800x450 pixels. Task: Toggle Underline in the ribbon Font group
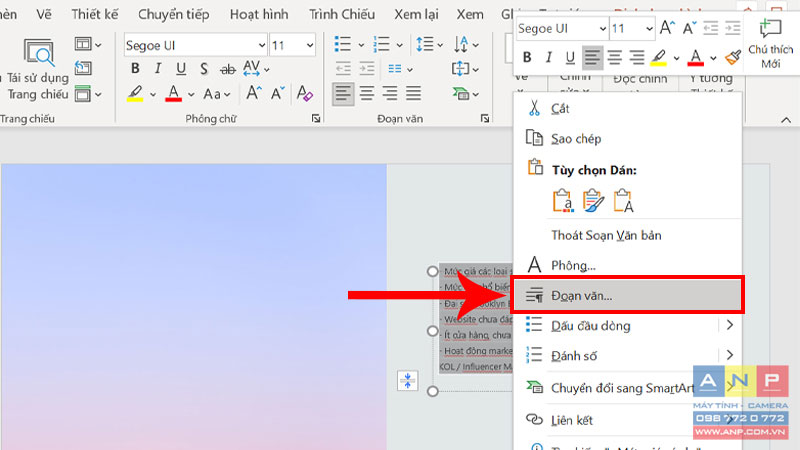[181, 68]
